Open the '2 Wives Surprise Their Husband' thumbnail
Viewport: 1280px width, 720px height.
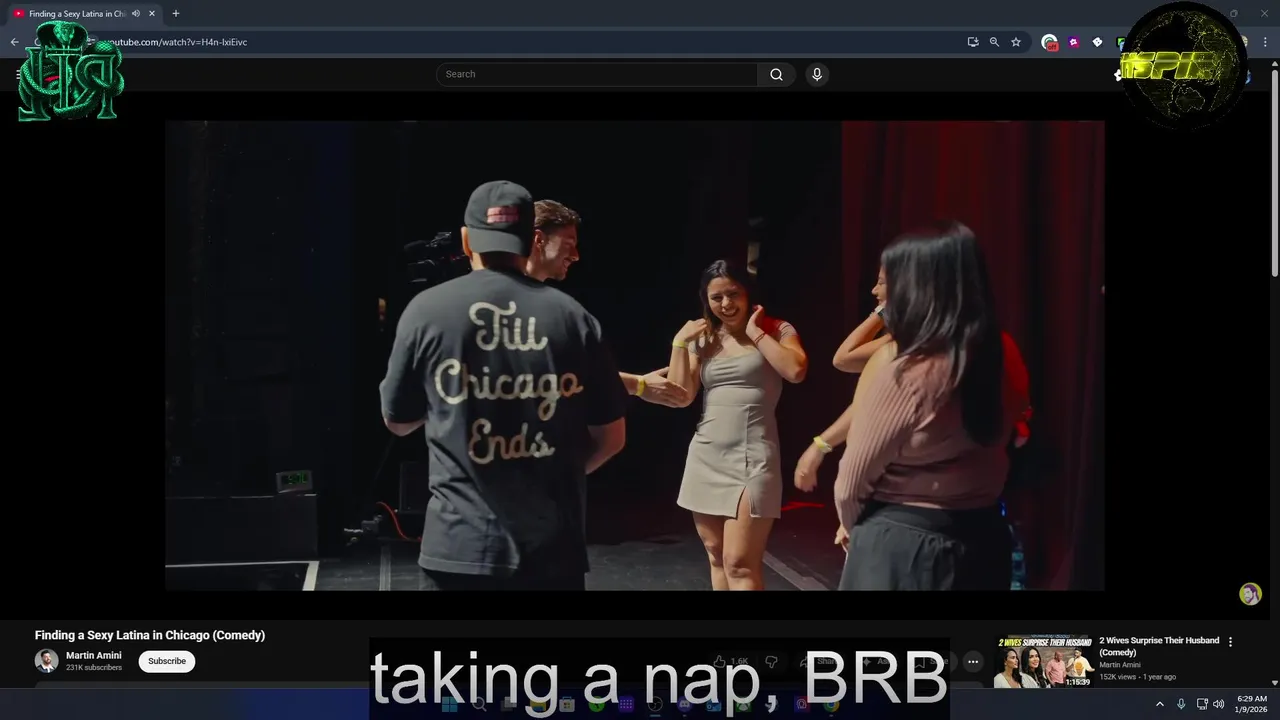[x=1044, y=661]
